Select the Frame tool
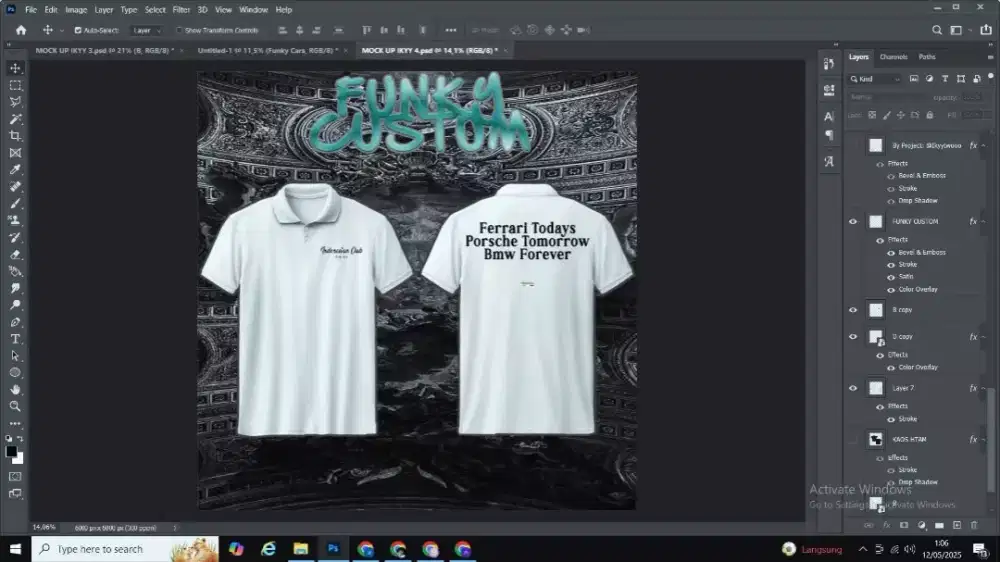 [15, 153]
